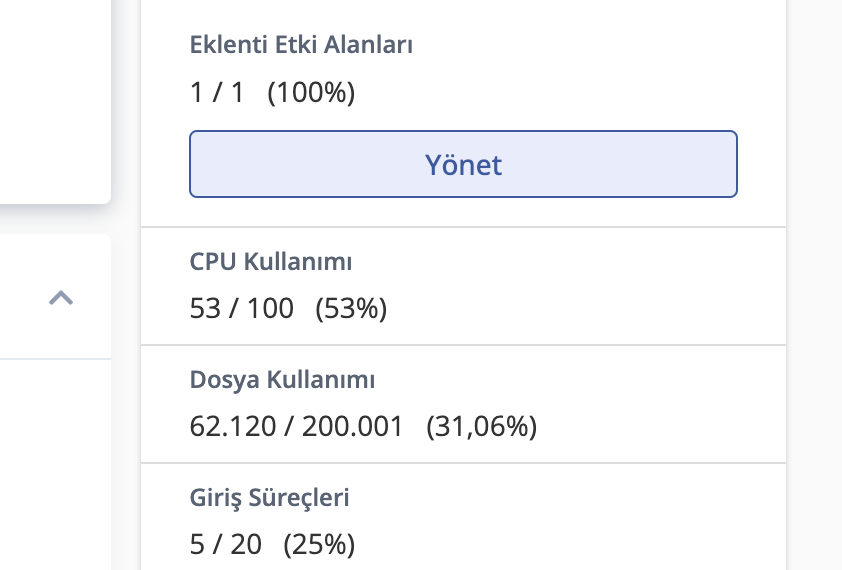Click the (100%) addon domains percentage
The image size is (842, 570).
tap(311, 93)
